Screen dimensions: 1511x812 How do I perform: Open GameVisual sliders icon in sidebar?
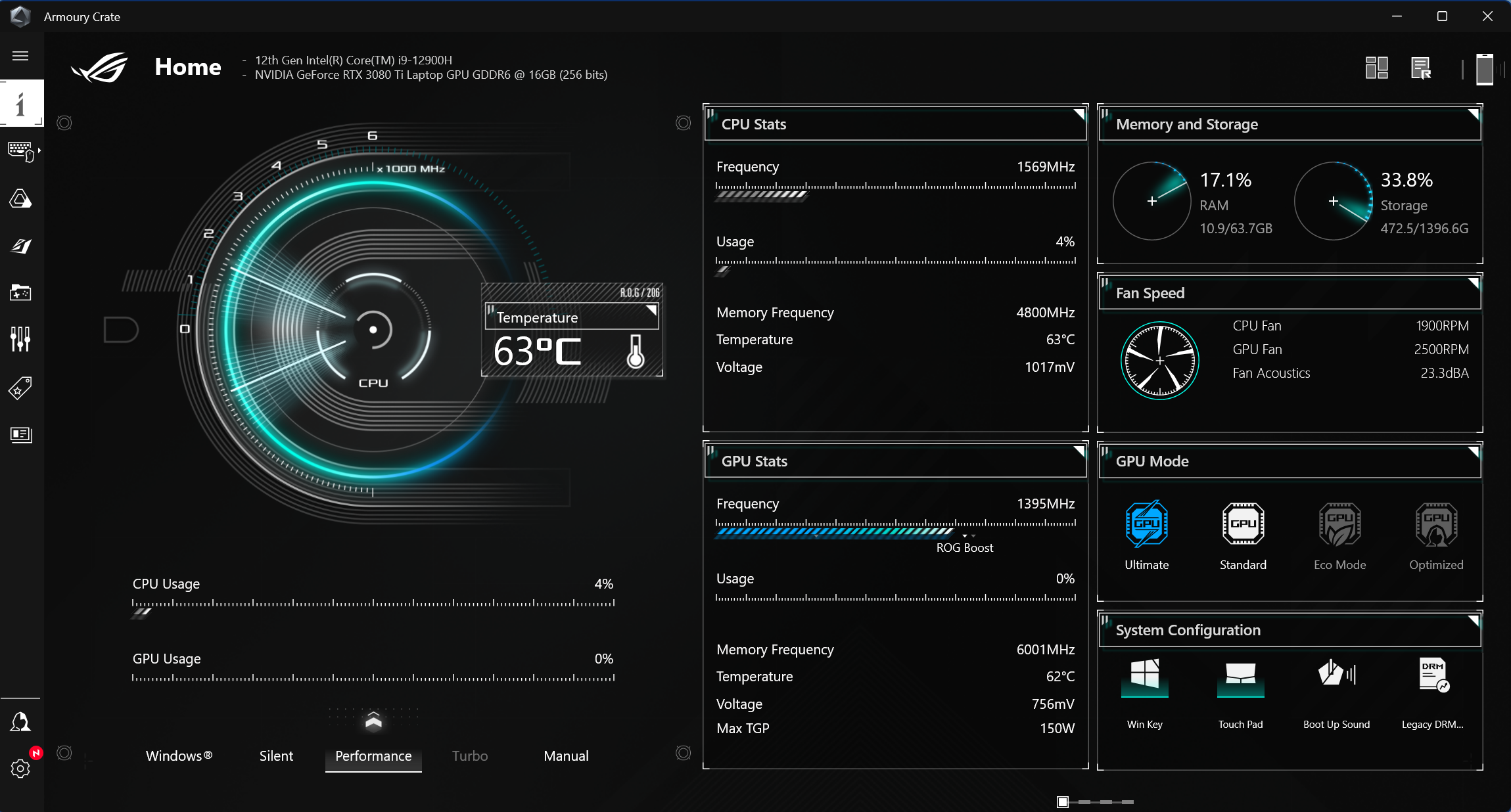[21, 339]
